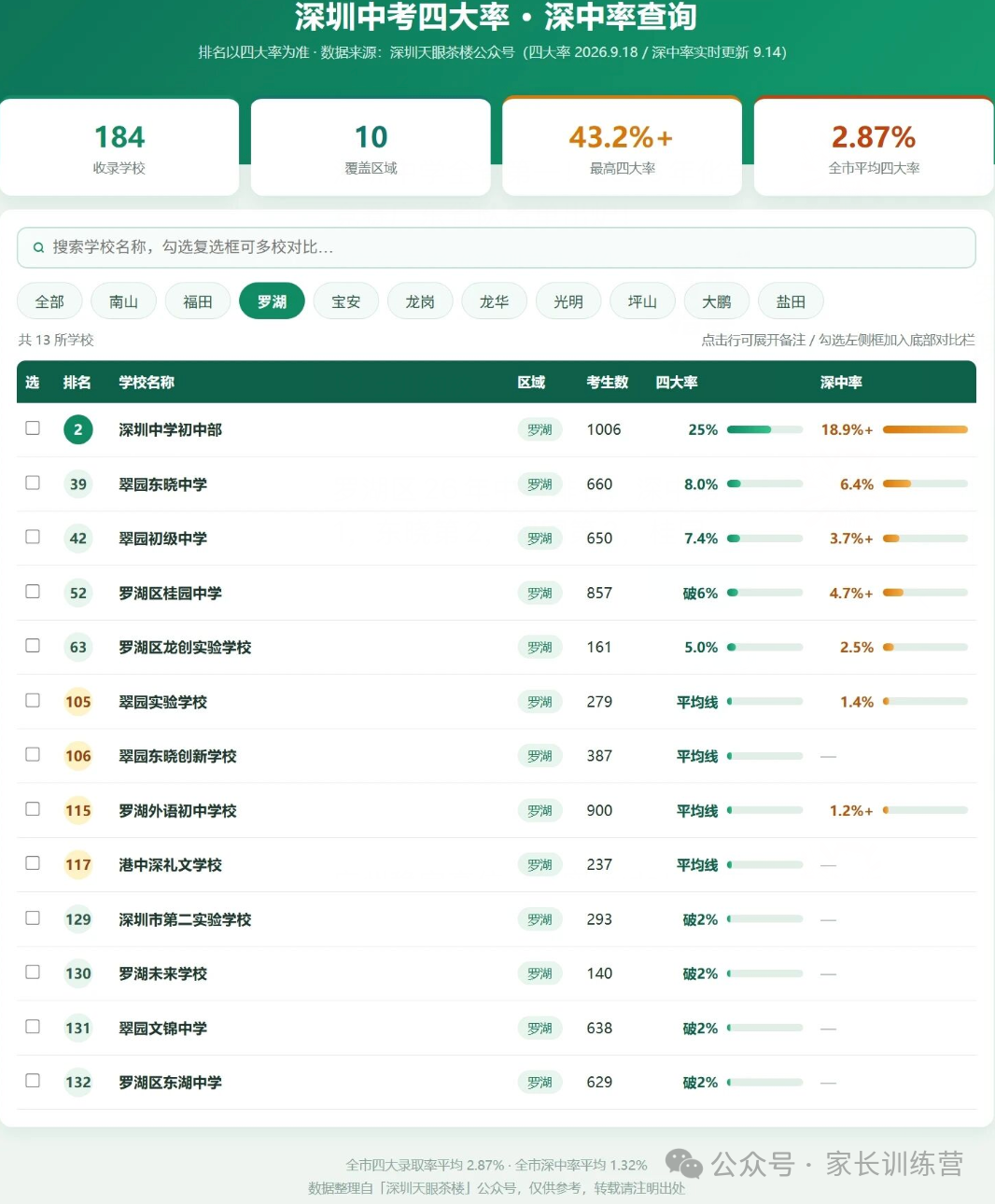
Task: Click the 深中率 column header
Action: (841, 382)
